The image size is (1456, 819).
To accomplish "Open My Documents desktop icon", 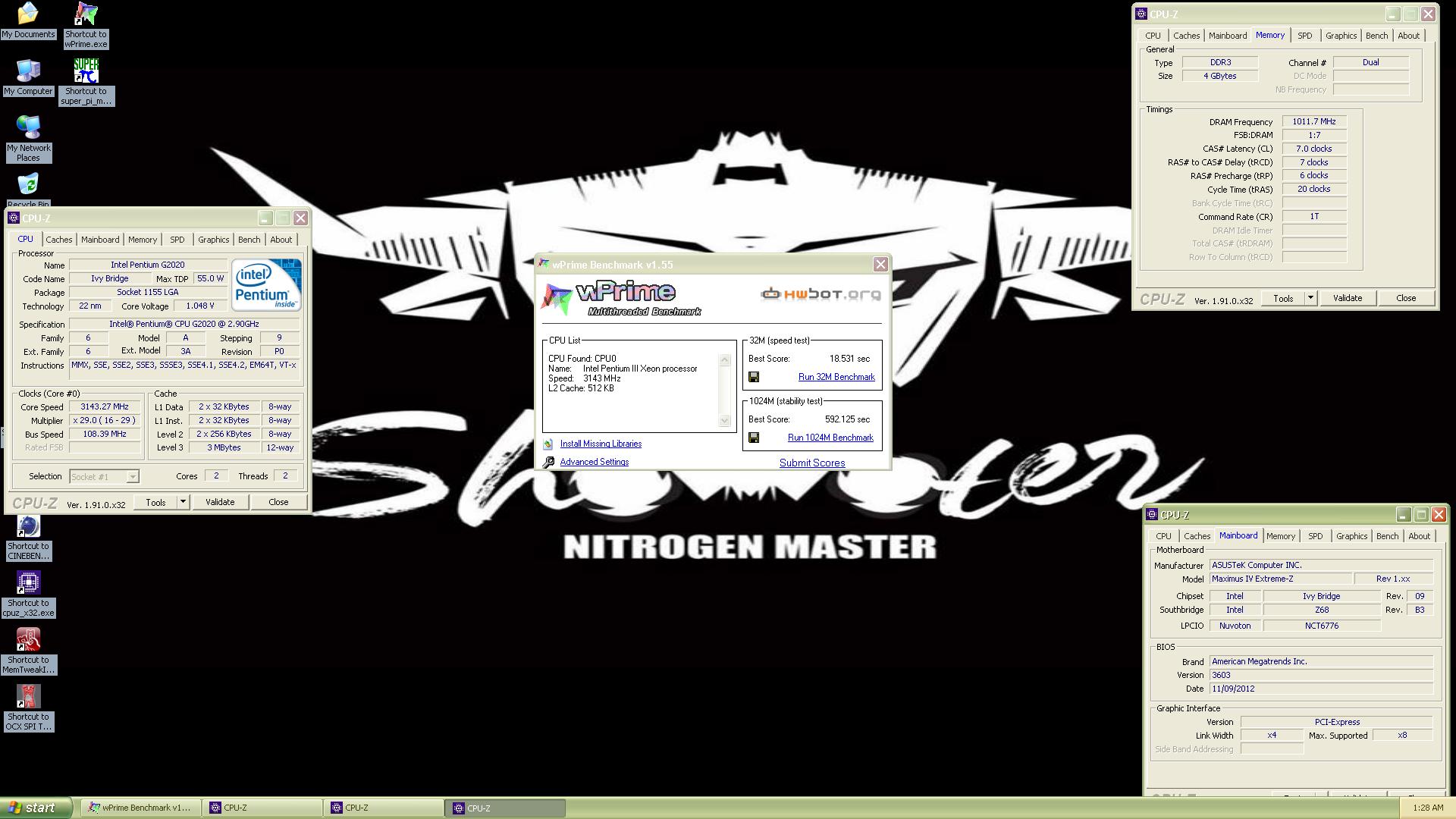I will point(28,14).
